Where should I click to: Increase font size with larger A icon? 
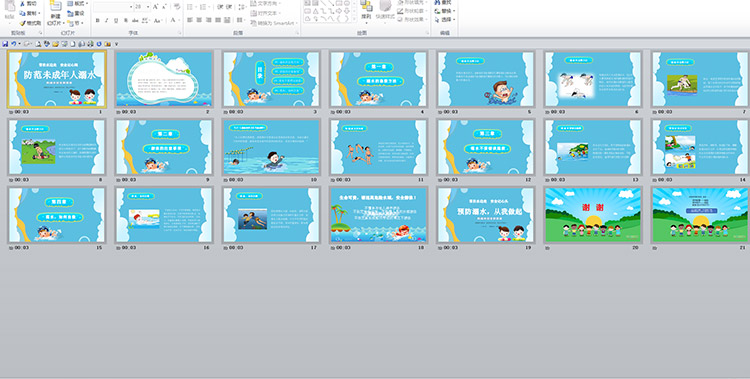155,7
